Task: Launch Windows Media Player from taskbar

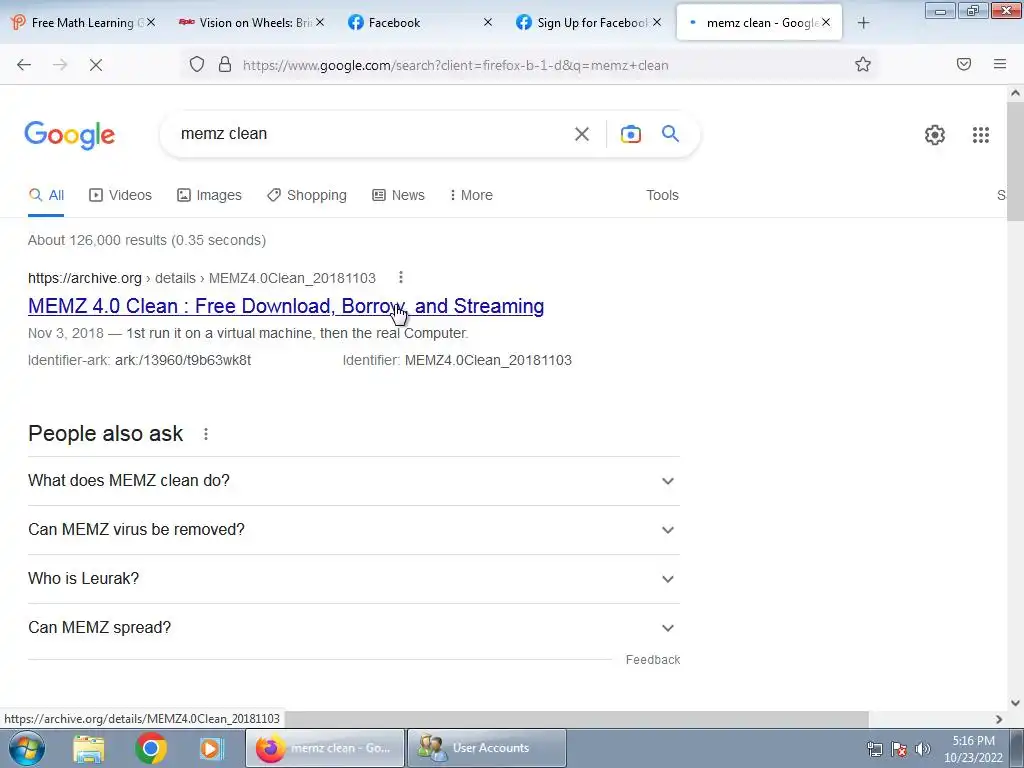Action: point(211,748)
